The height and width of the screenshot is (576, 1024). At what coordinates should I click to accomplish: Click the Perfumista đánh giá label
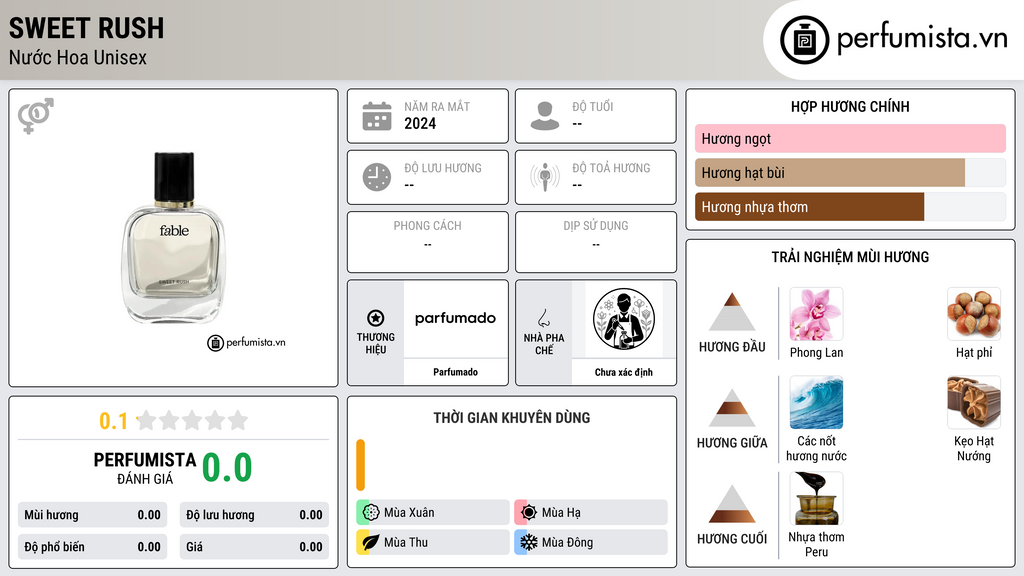145,468
